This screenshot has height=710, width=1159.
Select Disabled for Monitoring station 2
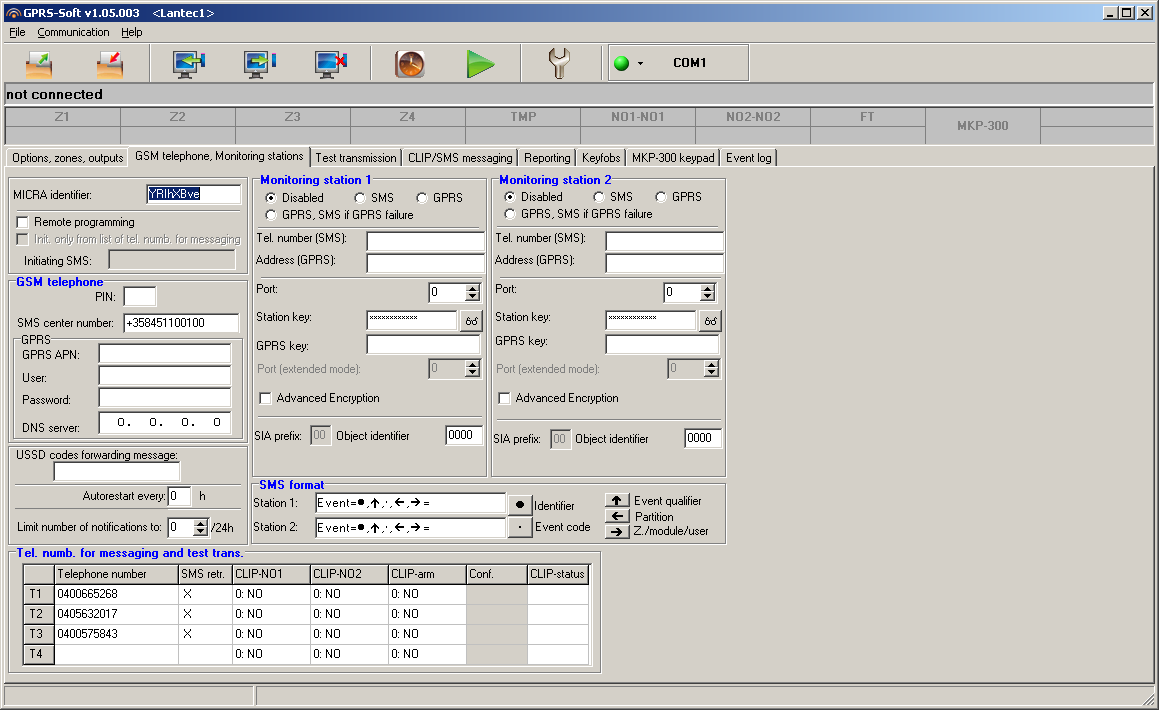click(x=510, y=197)
